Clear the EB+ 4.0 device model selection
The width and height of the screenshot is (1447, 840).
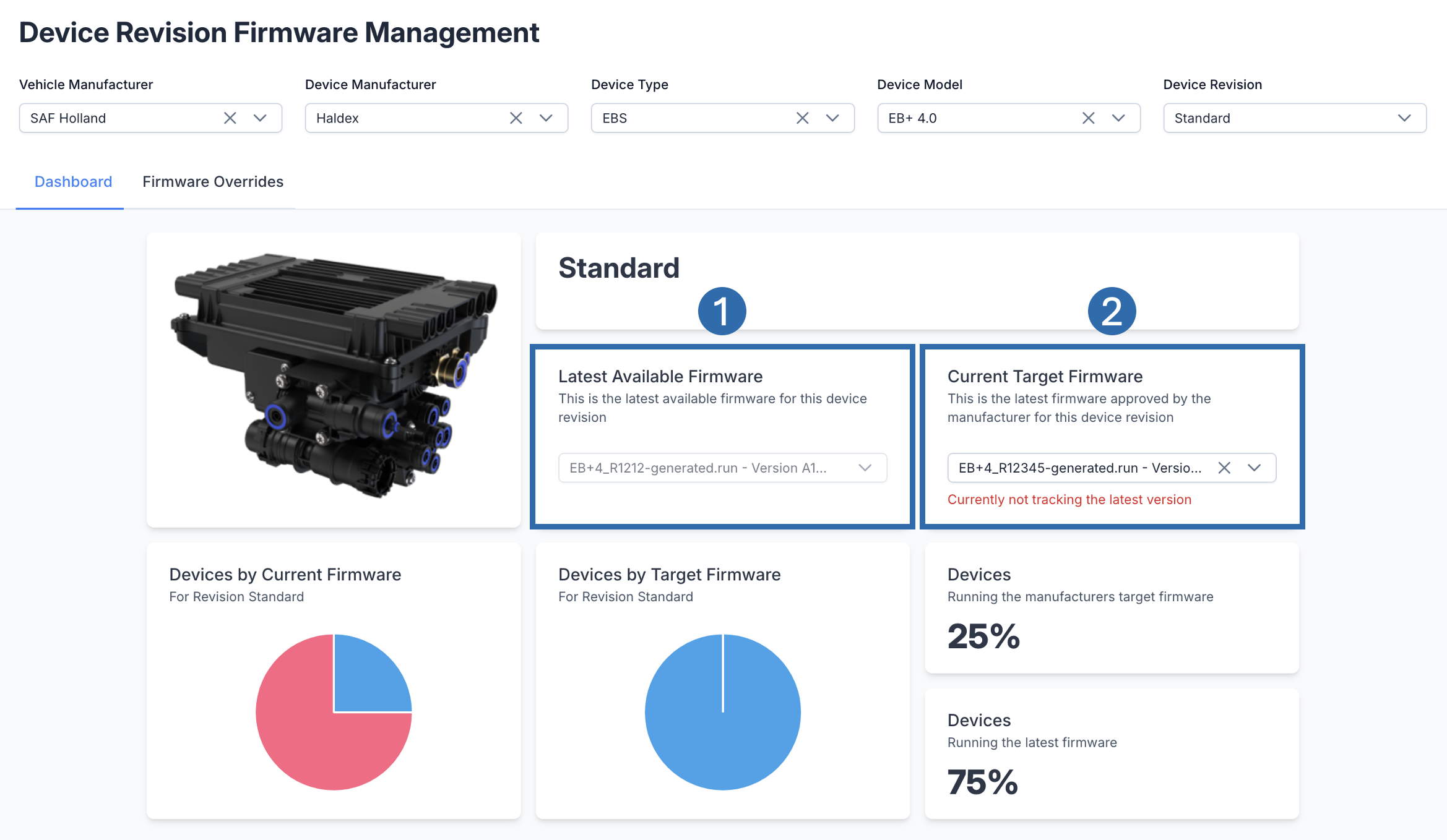click(x=1088, y=118)
